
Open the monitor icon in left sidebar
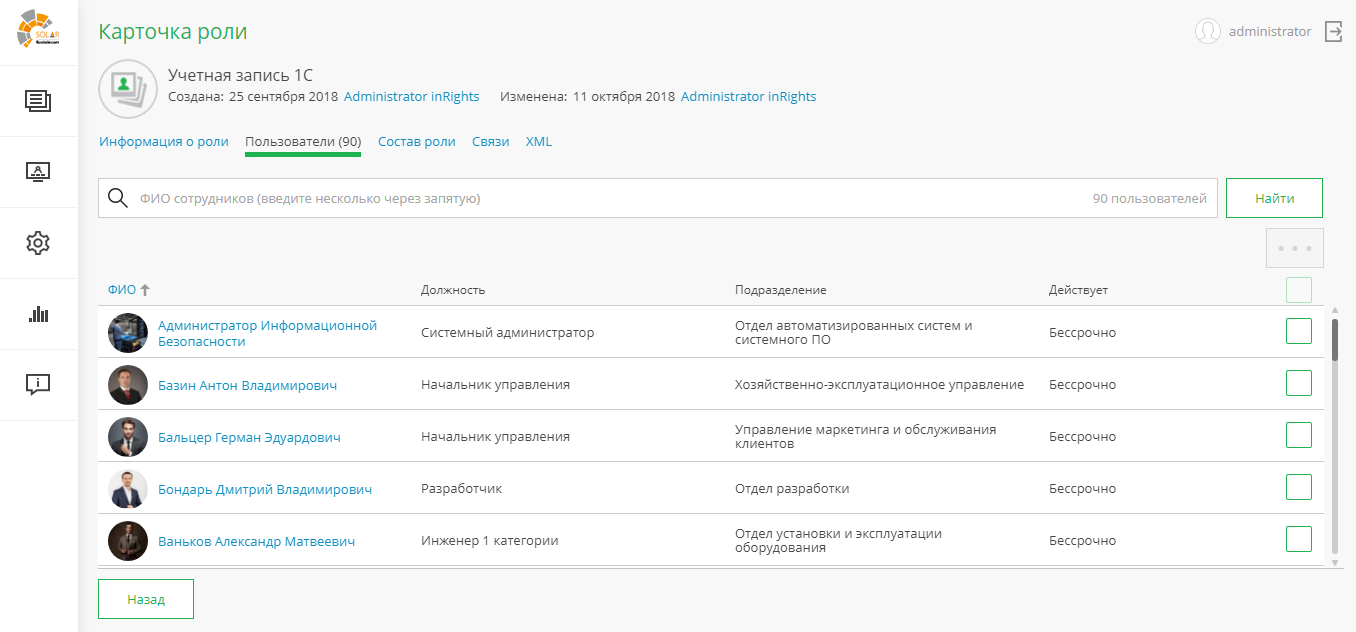(38, 172)
